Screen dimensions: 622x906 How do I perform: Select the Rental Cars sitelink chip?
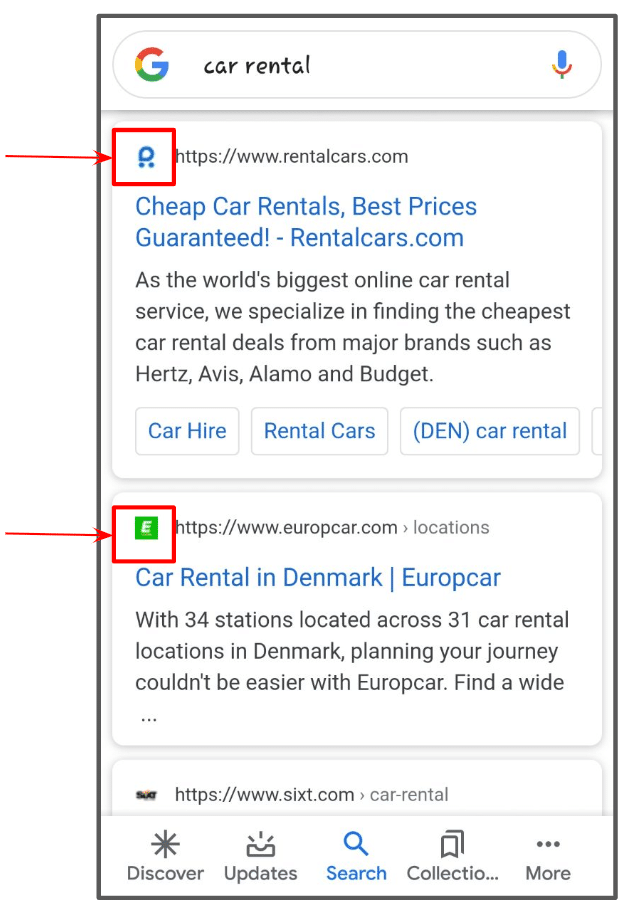320,431
